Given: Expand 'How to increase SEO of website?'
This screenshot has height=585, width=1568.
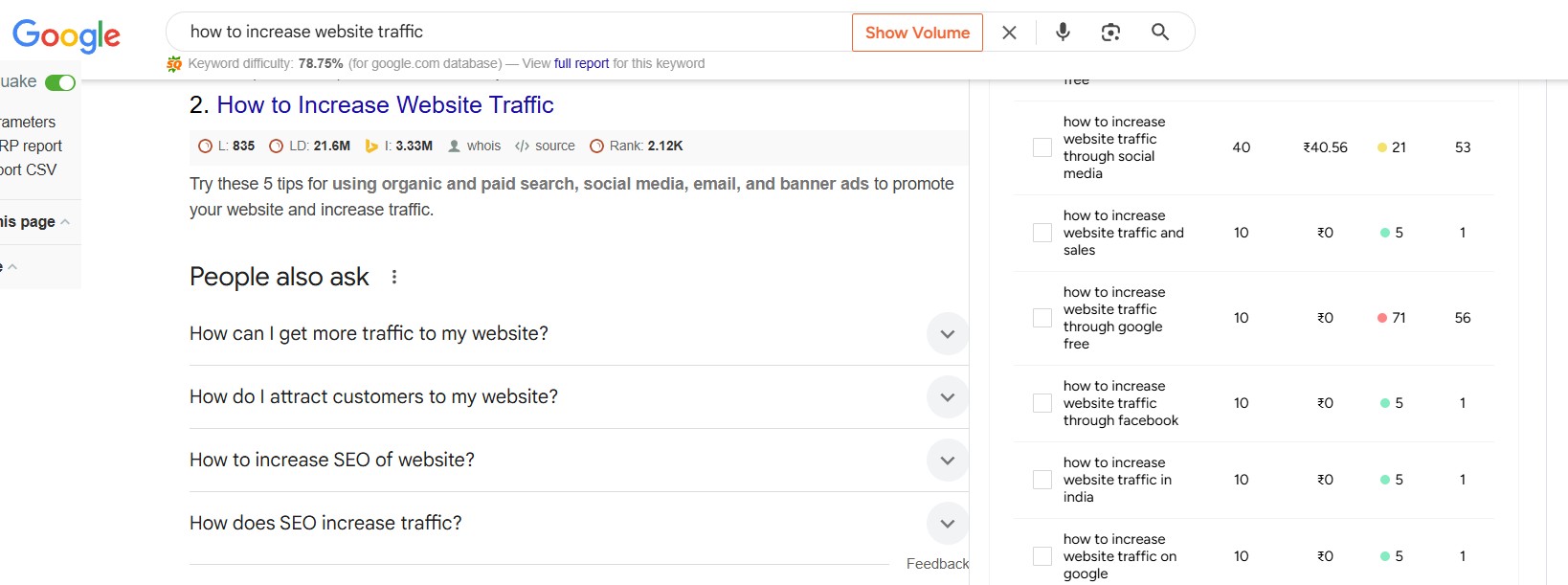Looking at the screenshot, I should click(947, 461).
